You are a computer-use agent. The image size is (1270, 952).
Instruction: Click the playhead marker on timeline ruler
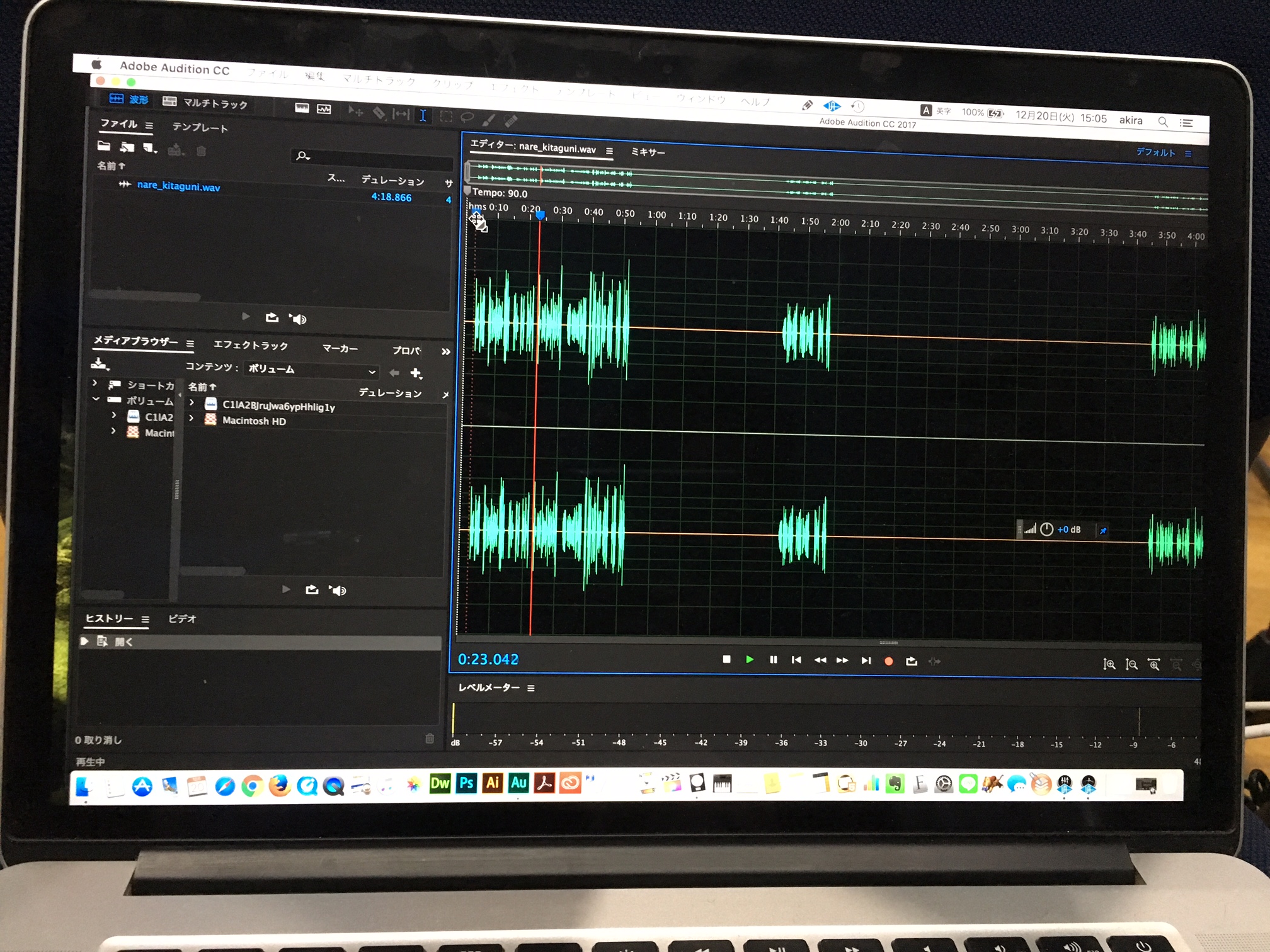point(540,215)
